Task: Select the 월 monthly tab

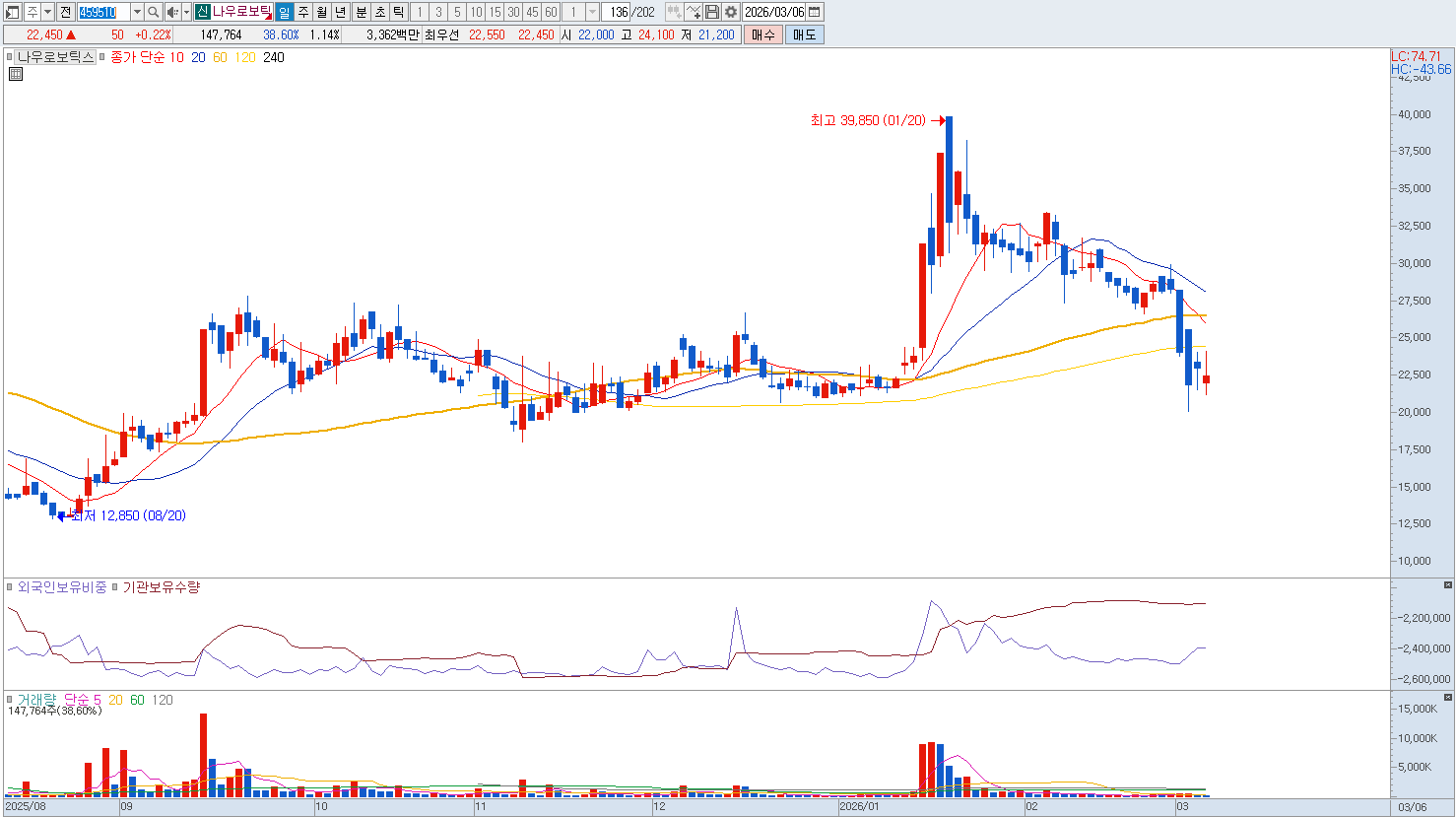Action: (322, 12)
